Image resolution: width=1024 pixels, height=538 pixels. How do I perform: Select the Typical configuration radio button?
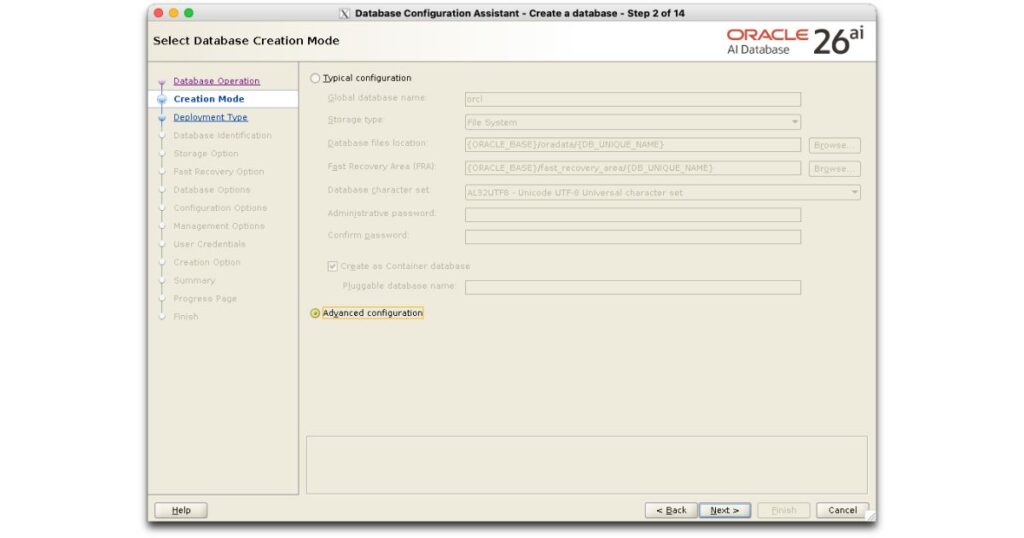(315, 78)
